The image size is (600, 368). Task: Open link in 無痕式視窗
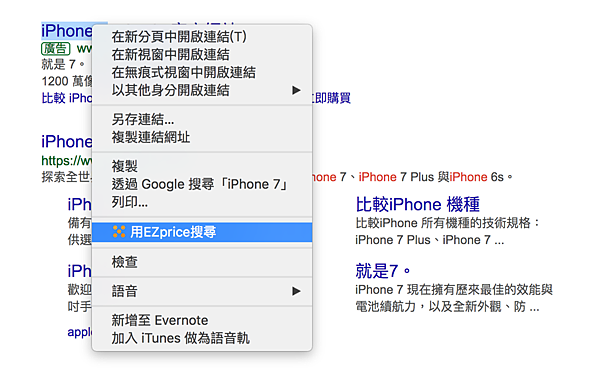[x=202, y=72]
